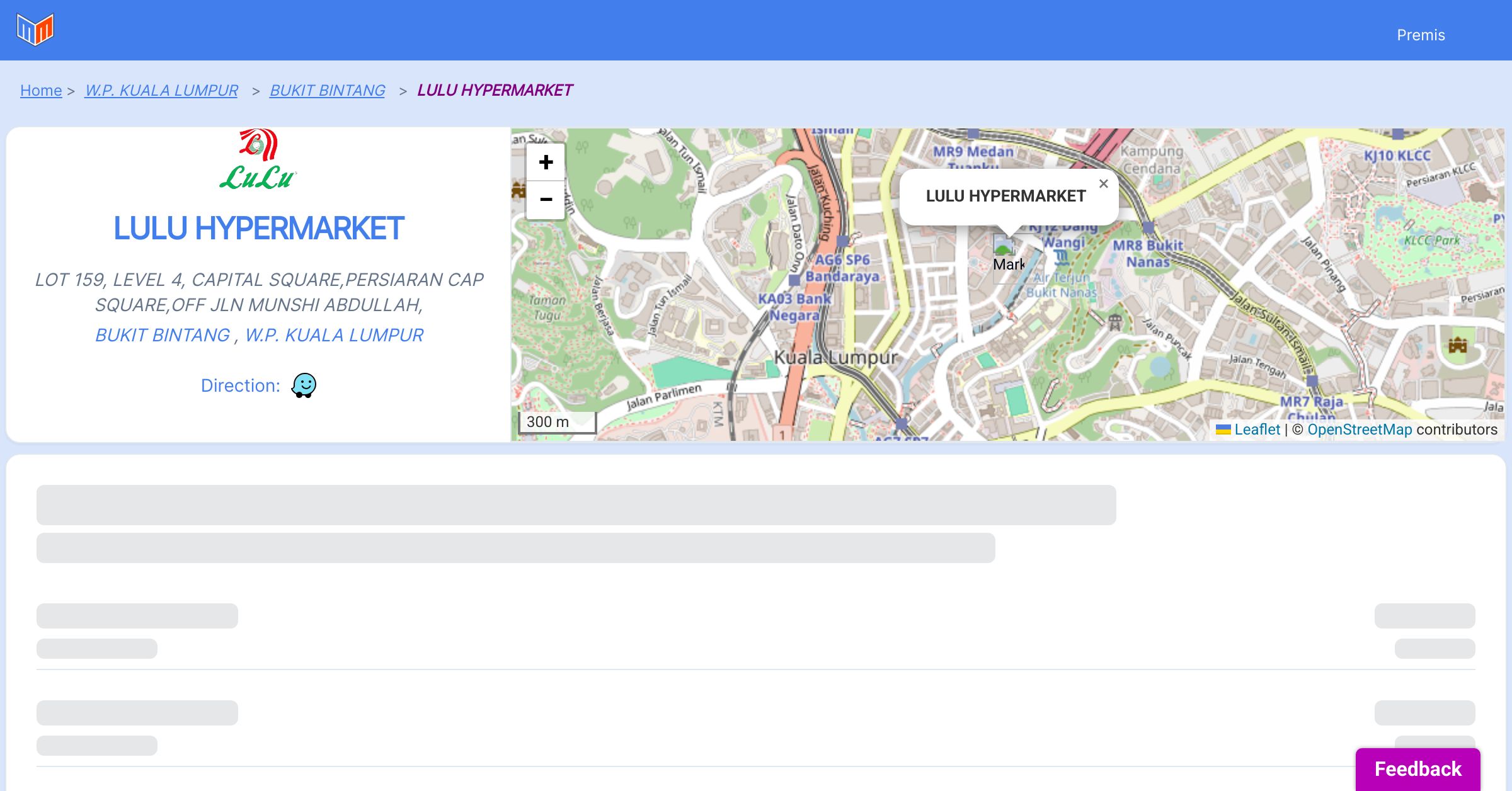1512x791 pixels.
Task: Click the site logo in header
Action: 35,30
